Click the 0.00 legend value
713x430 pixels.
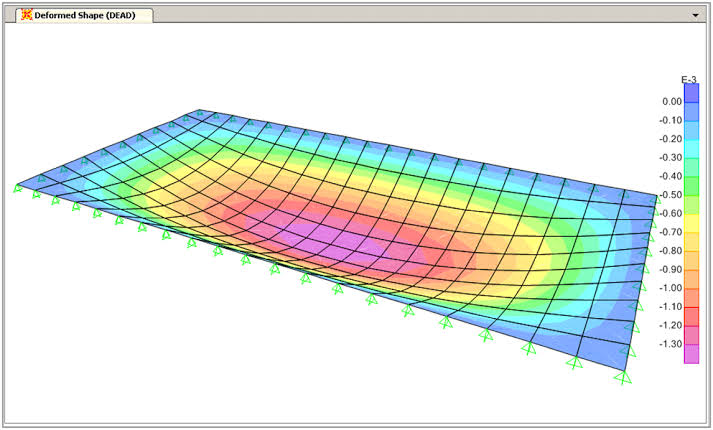coord(672,102)
